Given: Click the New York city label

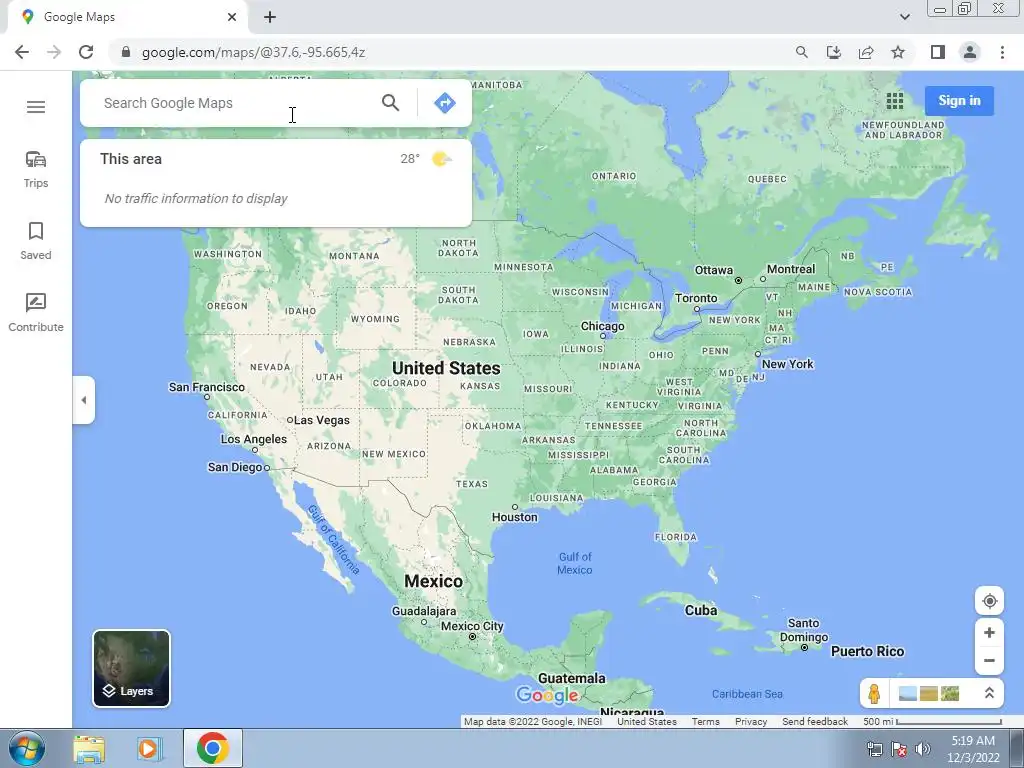Looking at the screenshot, I should coord(788,364).
